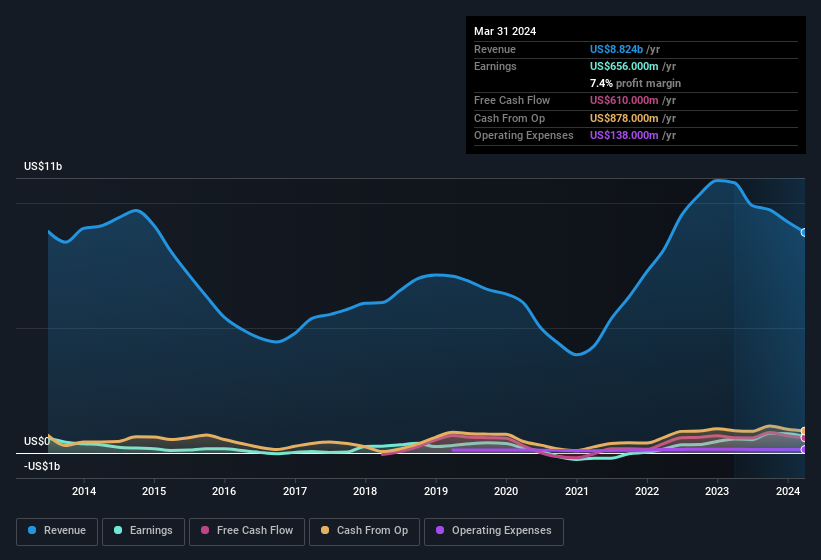
Task: Click the Revenue line trough at 2021
Action: (577, 354)
